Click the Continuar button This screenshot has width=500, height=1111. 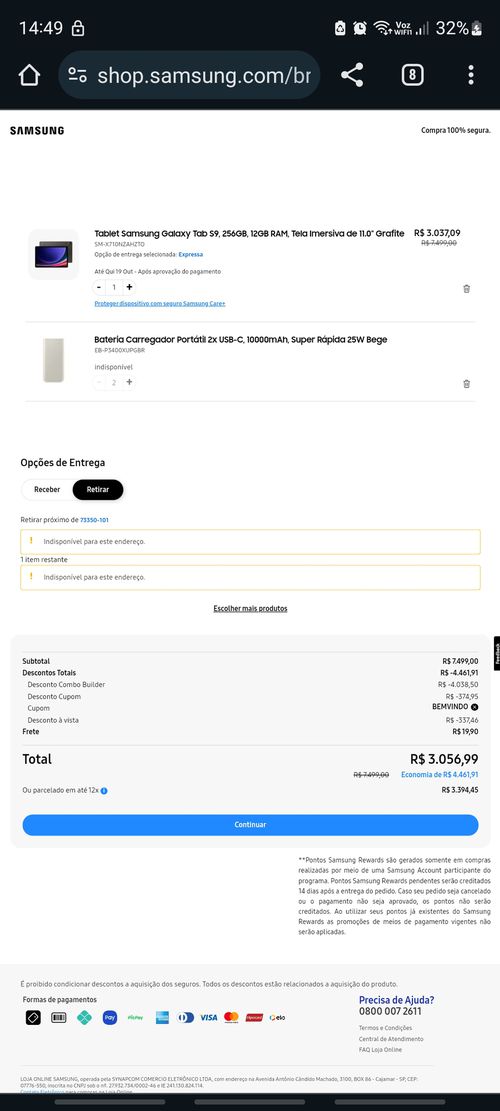(x=250, y=825)
